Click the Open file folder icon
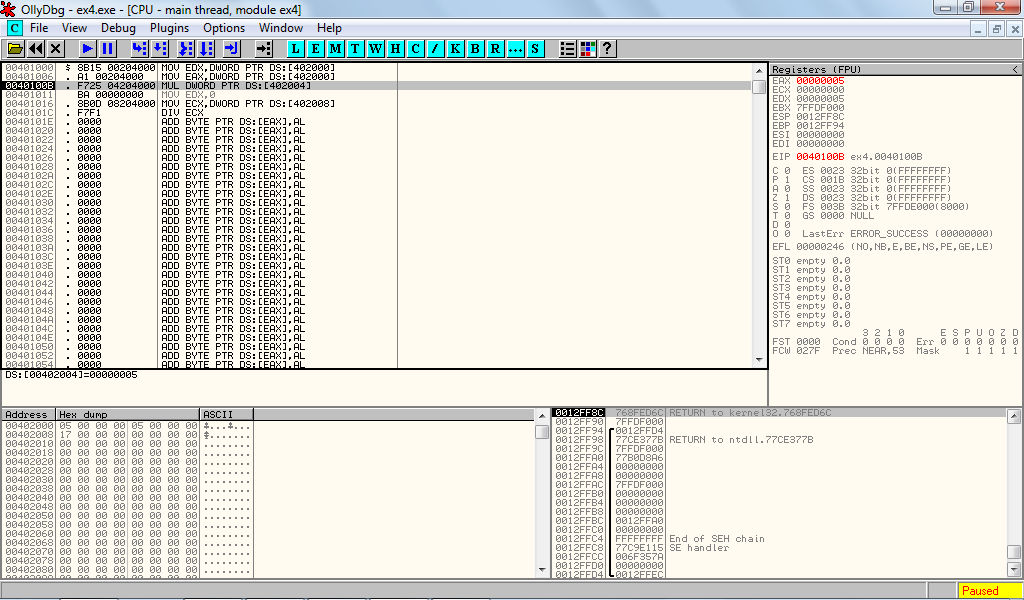Image resolution: width=1024 pixels, height=600 pixels. pyautogui.click(x=15, y=48)
